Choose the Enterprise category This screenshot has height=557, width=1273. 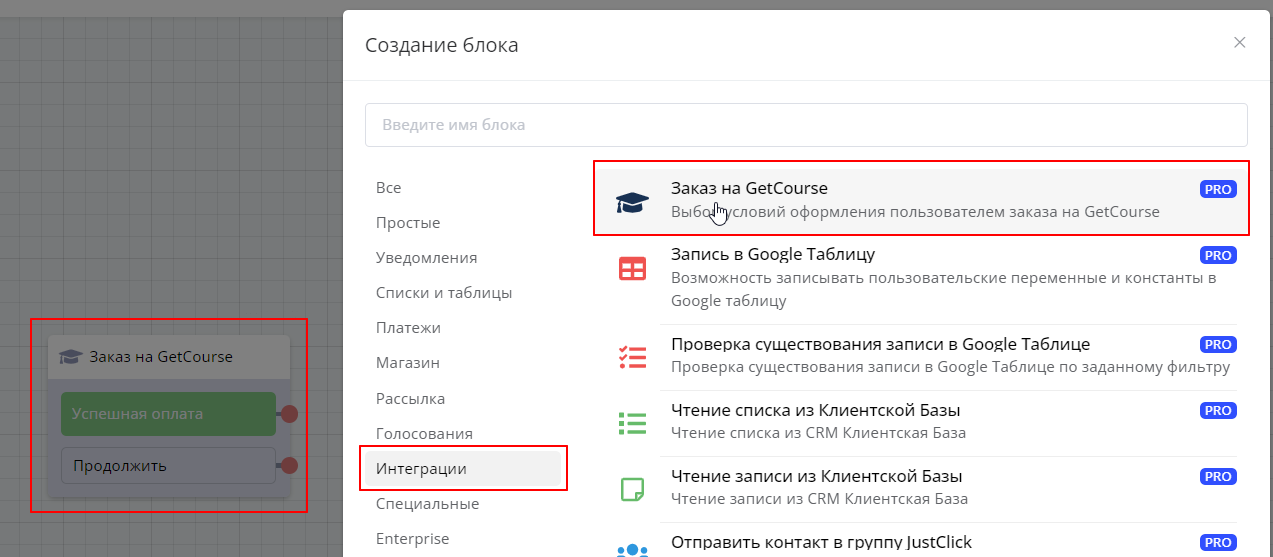(412, 539)
